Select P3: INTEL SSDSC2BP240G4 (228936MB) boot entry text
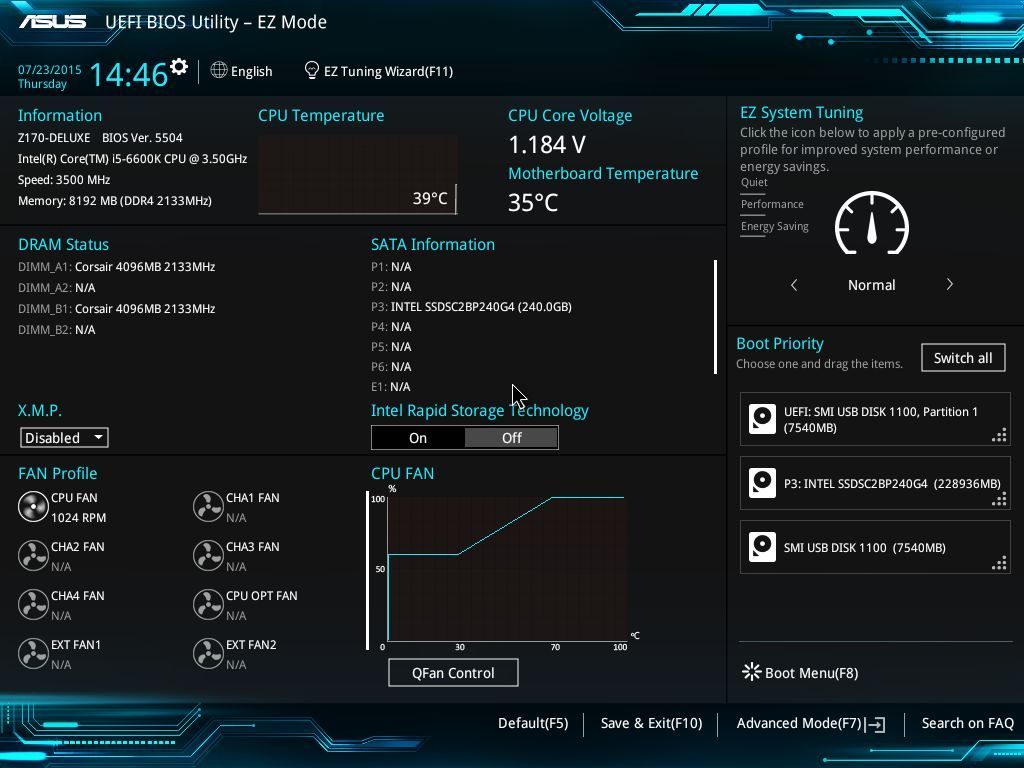The height and width of the screenshot is (768, 1024). click(892, 483)
